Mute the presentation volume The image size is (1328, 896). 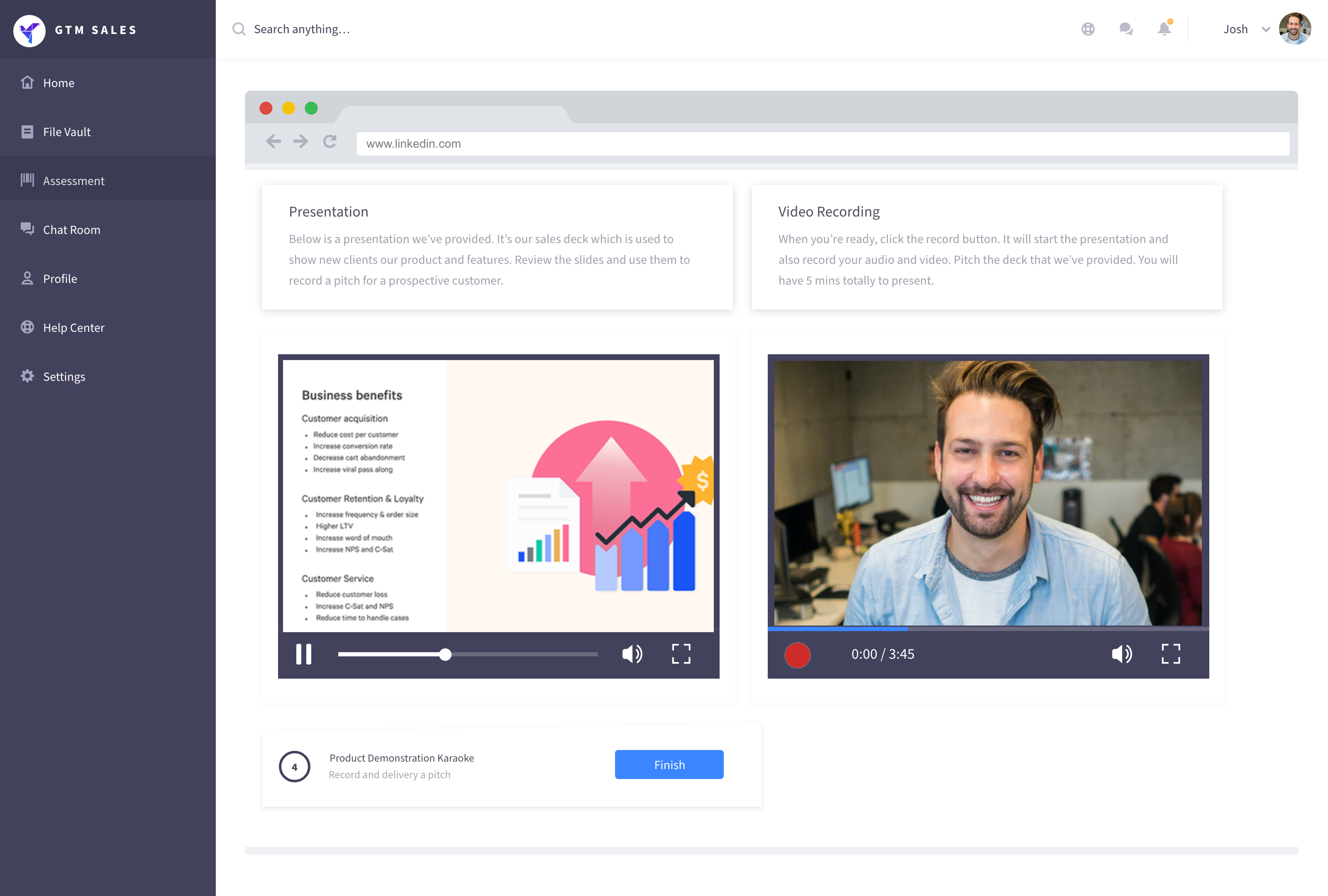point(632,654)
